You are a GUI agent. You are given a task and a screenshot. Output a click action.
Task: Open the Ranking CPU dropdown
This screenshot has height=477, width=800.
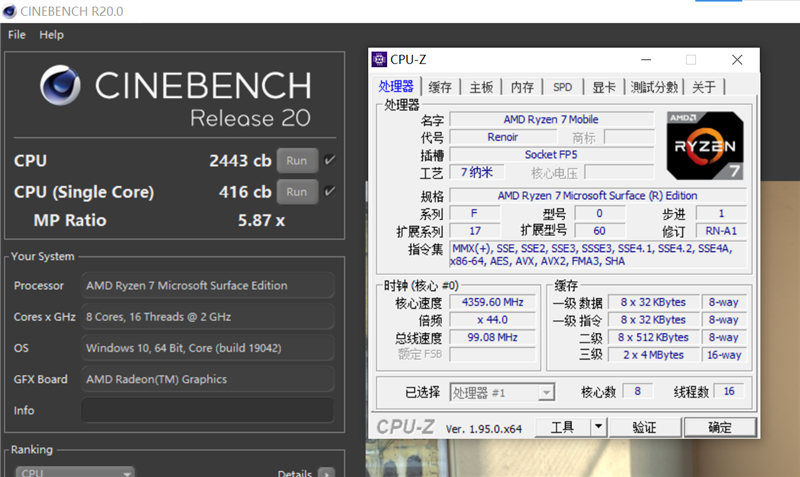(x=75, y=472)
